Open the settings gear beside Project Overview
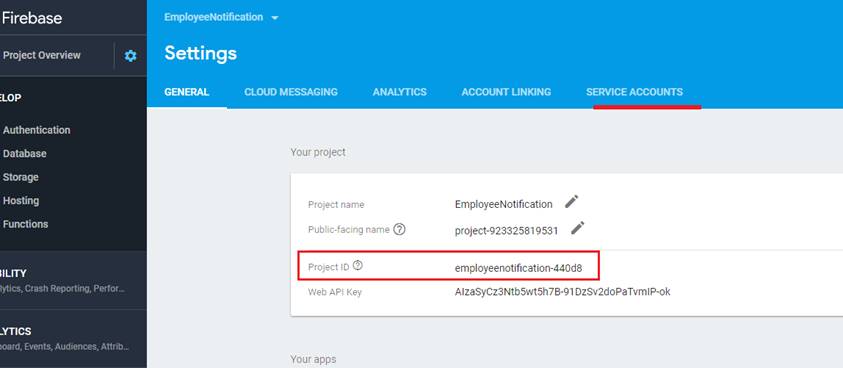843x368 pixels. click(x=130, y=56)
